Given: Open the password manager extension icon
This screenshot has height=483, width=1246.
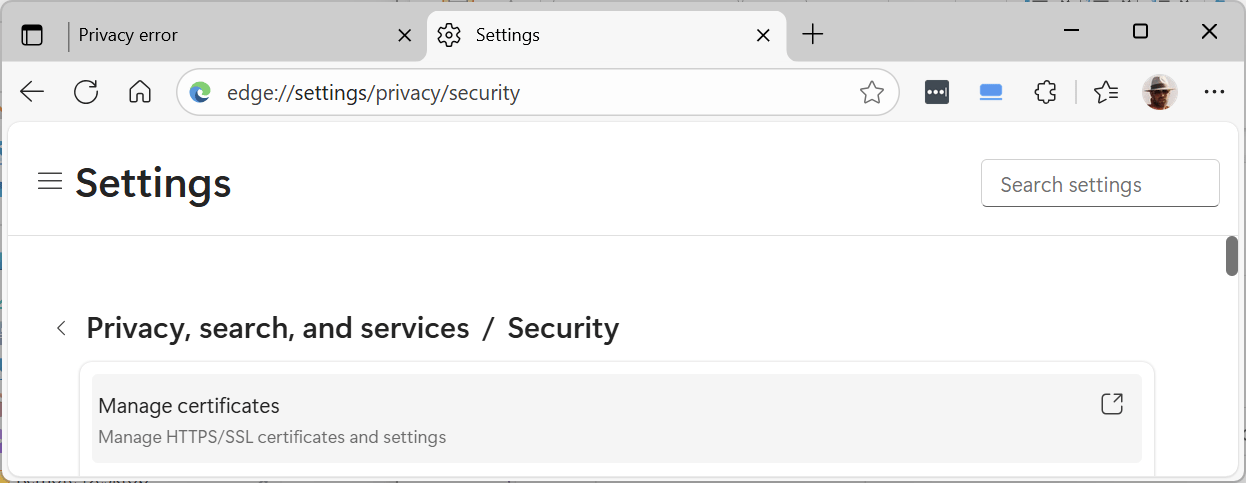Looking at the screenshot, I should (x=936, y=93).
